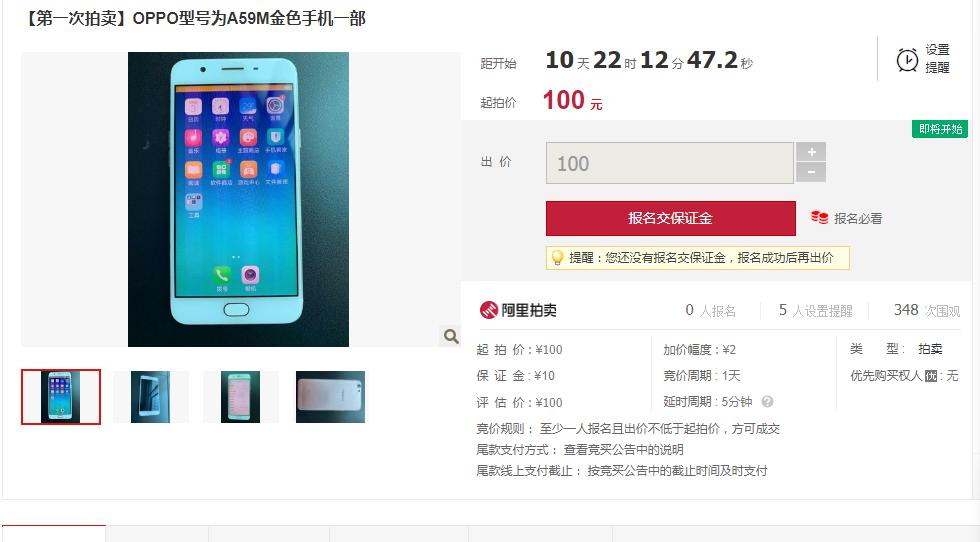
Task: Increase bid with the plus button
Action: click(x=811, y=152)
